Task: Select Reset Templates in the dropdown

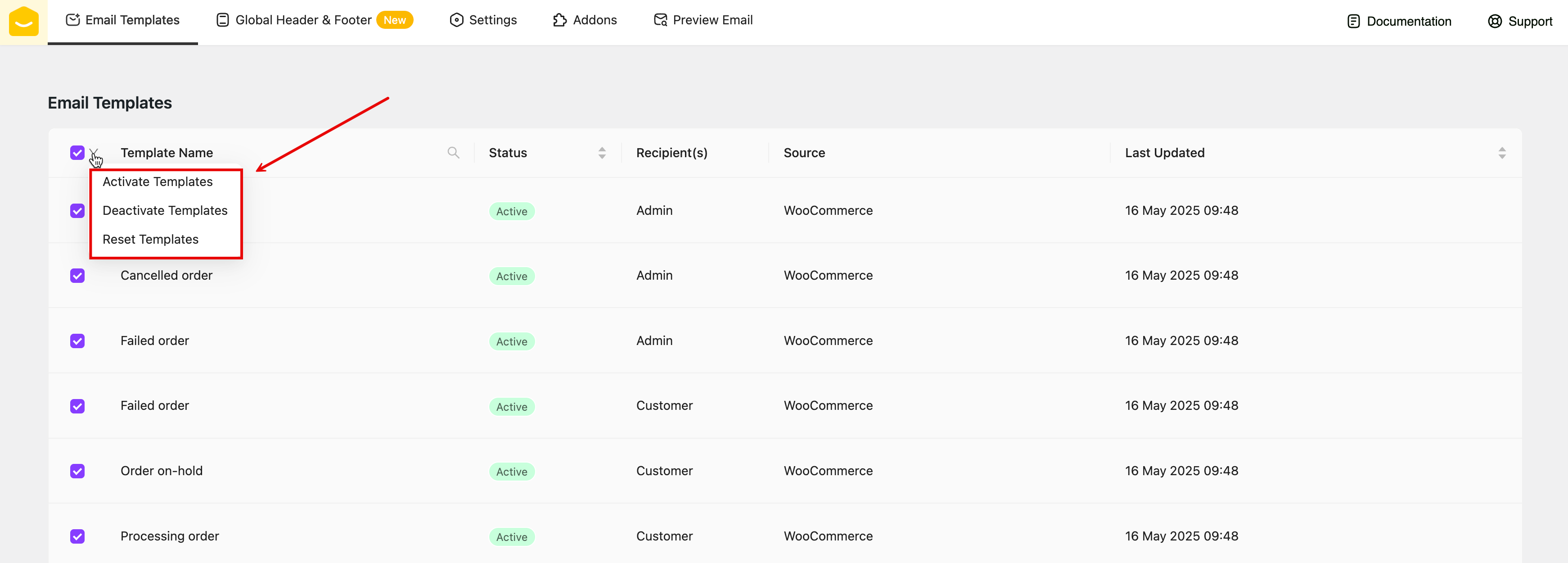Action: [x=150, y=240]
